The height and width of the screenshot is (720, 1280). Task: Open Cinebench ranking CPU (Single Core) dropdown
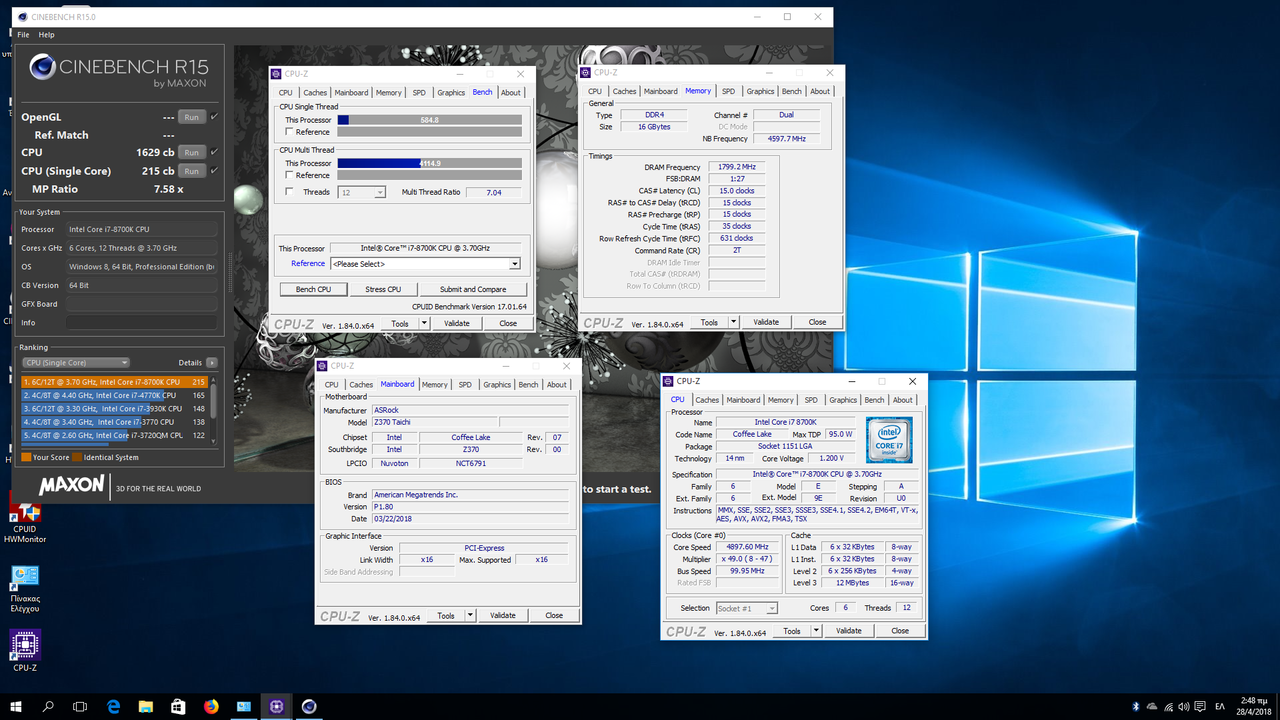point(76,363)
